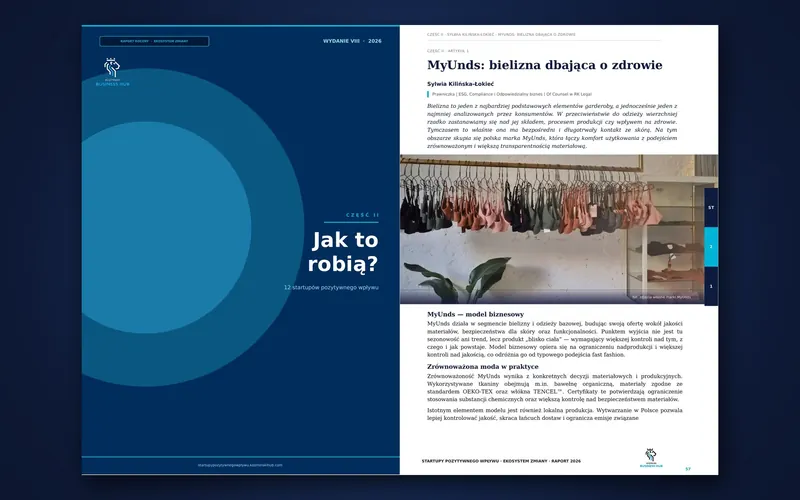Click the Business Hub logo in the footer
800x500 pixels.
click(x=651, y=458)
